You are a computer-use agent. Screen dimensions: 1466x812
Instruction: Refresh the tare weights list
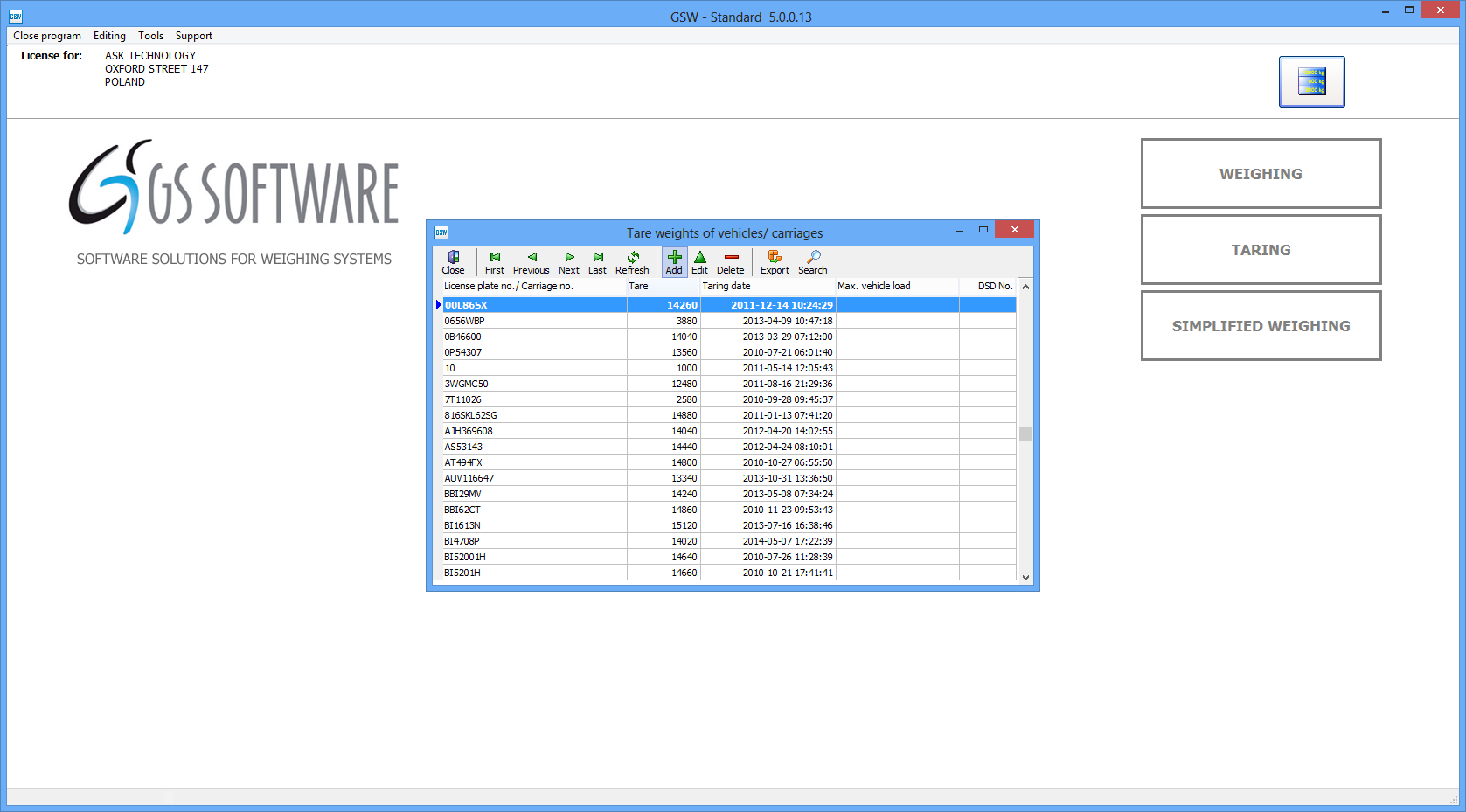(632, 262)
